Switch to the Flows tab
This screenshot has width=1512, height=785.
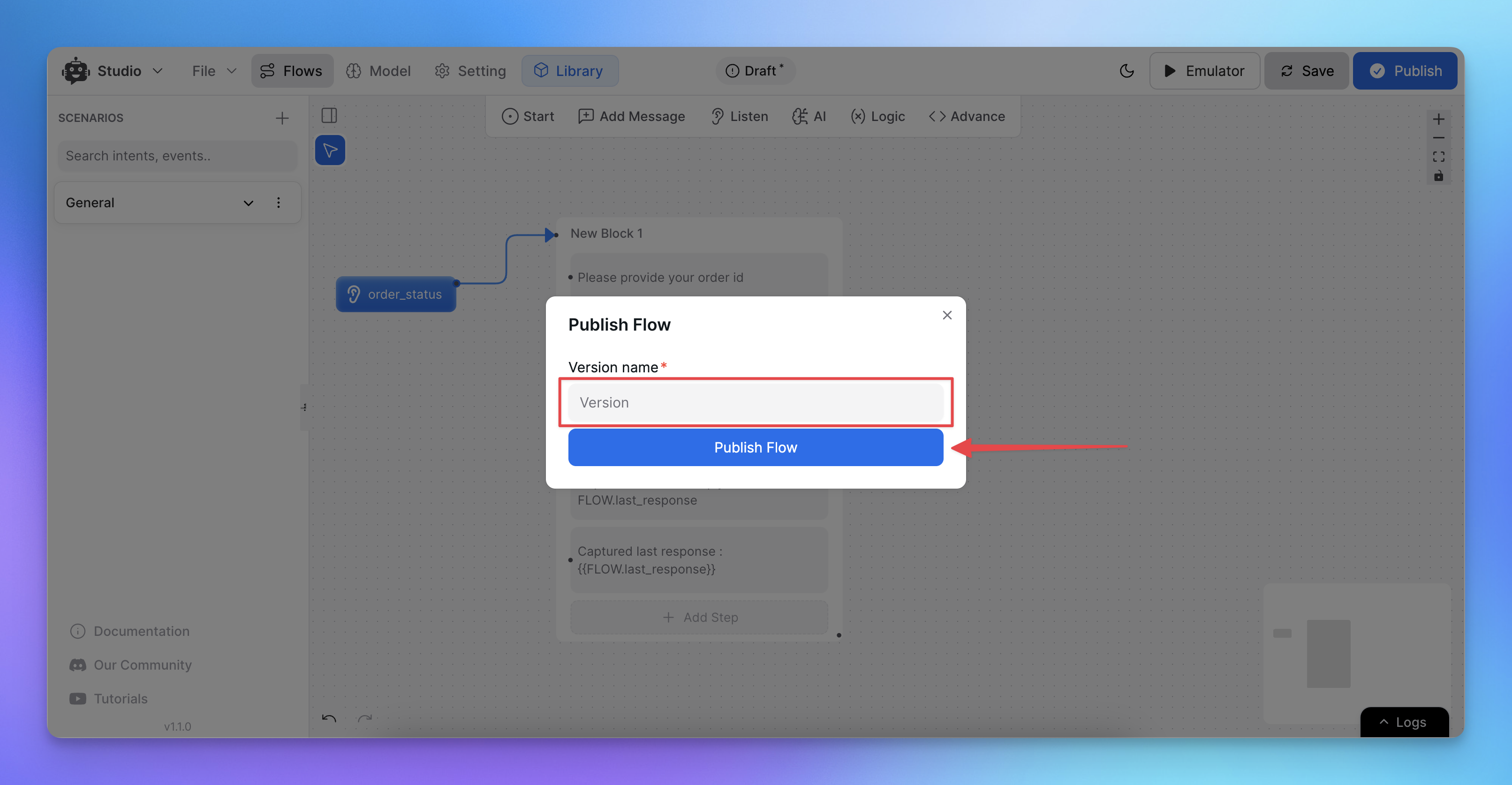[x=292, y=71]
